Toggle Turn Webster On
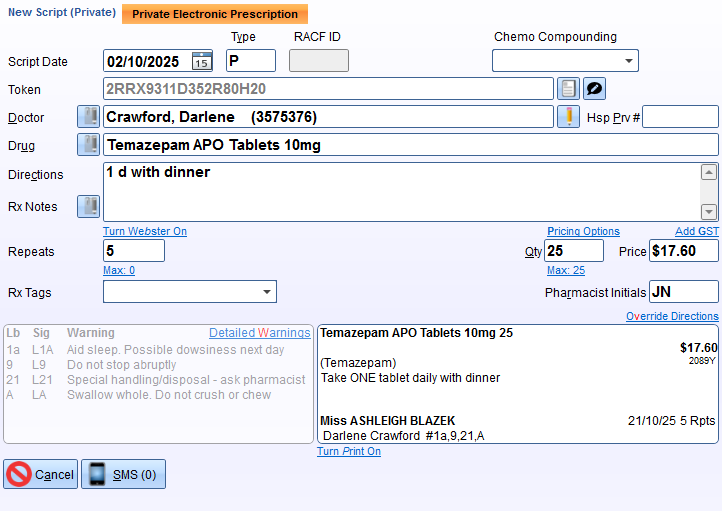 [144, 231]
